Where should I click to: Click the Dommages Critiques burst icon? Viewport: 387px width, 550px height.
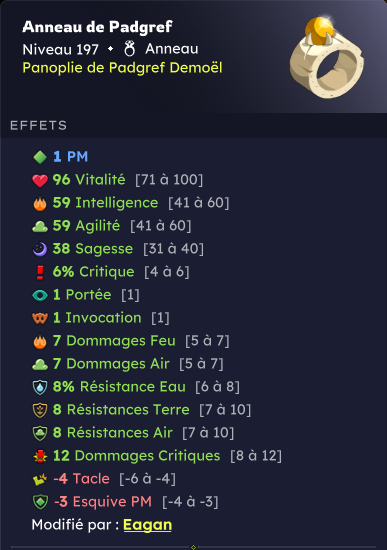(x=40, y=456)
